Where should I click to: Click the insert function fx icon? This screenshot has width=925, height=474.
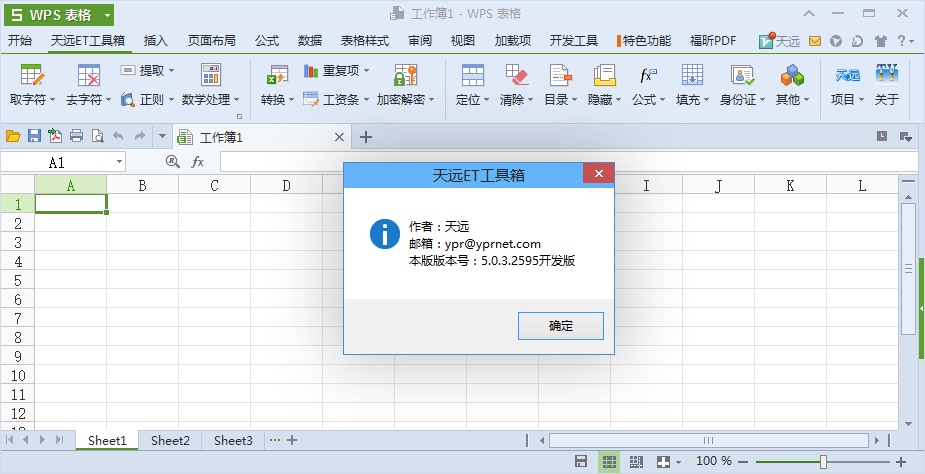coord(198,162)
